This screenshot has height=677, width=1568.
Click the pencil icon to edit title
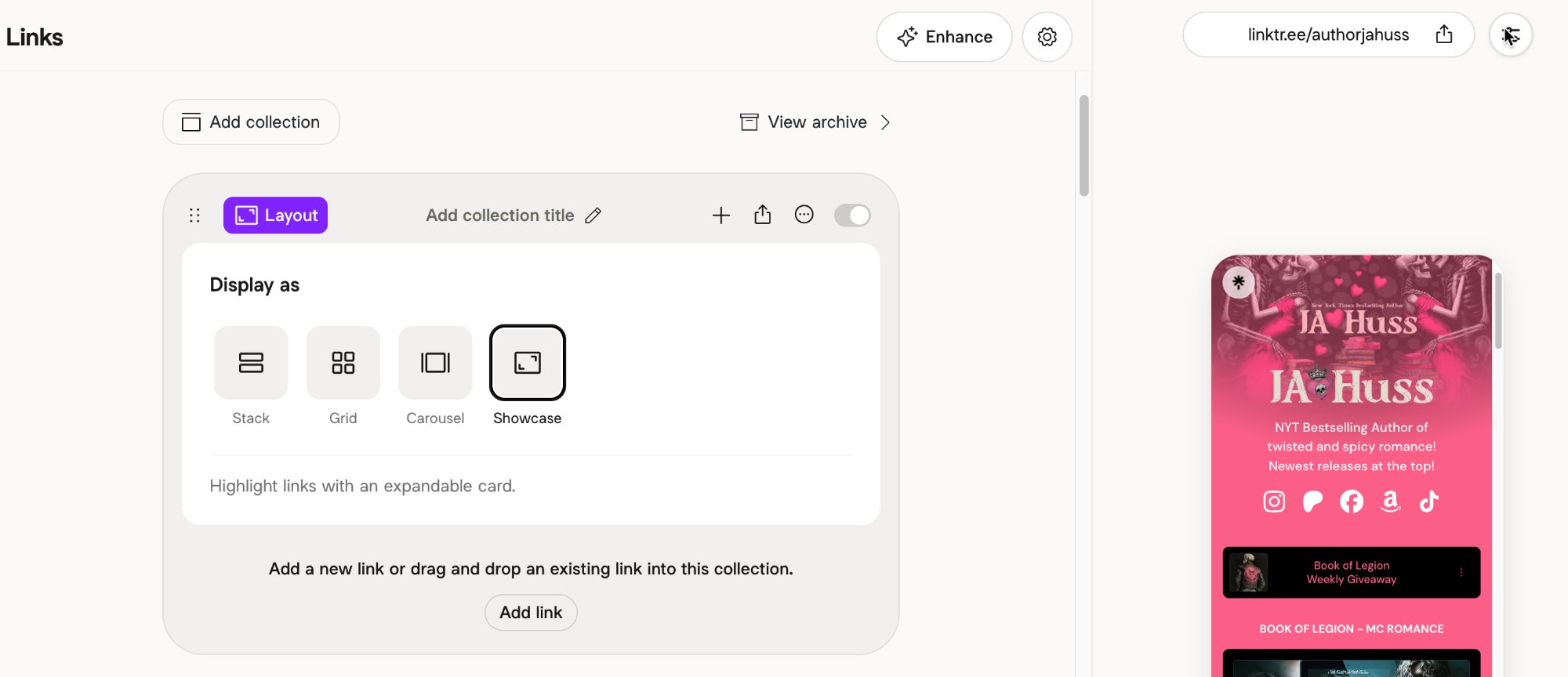coord(593,215)
